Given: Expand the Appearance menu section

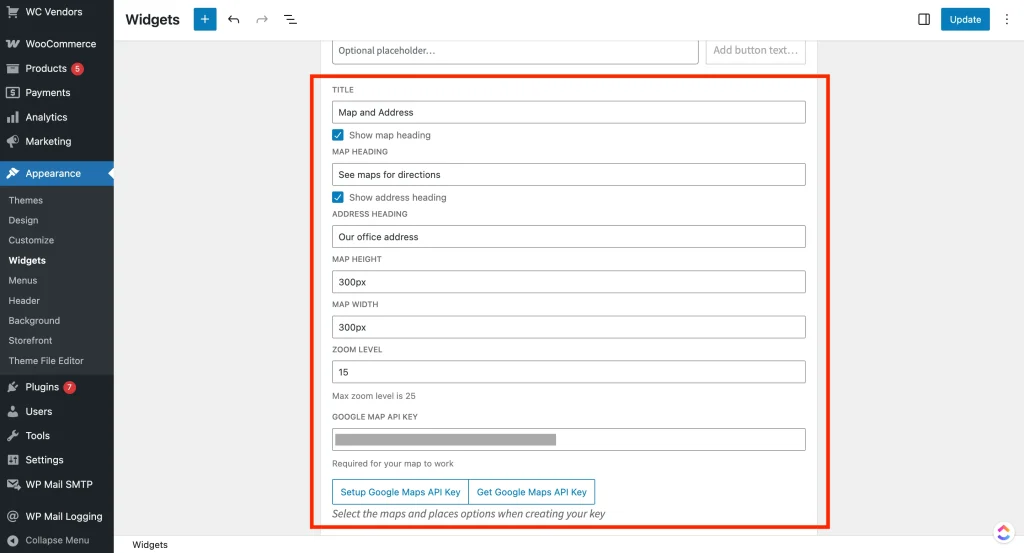Looking at the screenshot, I should [53, 173].
